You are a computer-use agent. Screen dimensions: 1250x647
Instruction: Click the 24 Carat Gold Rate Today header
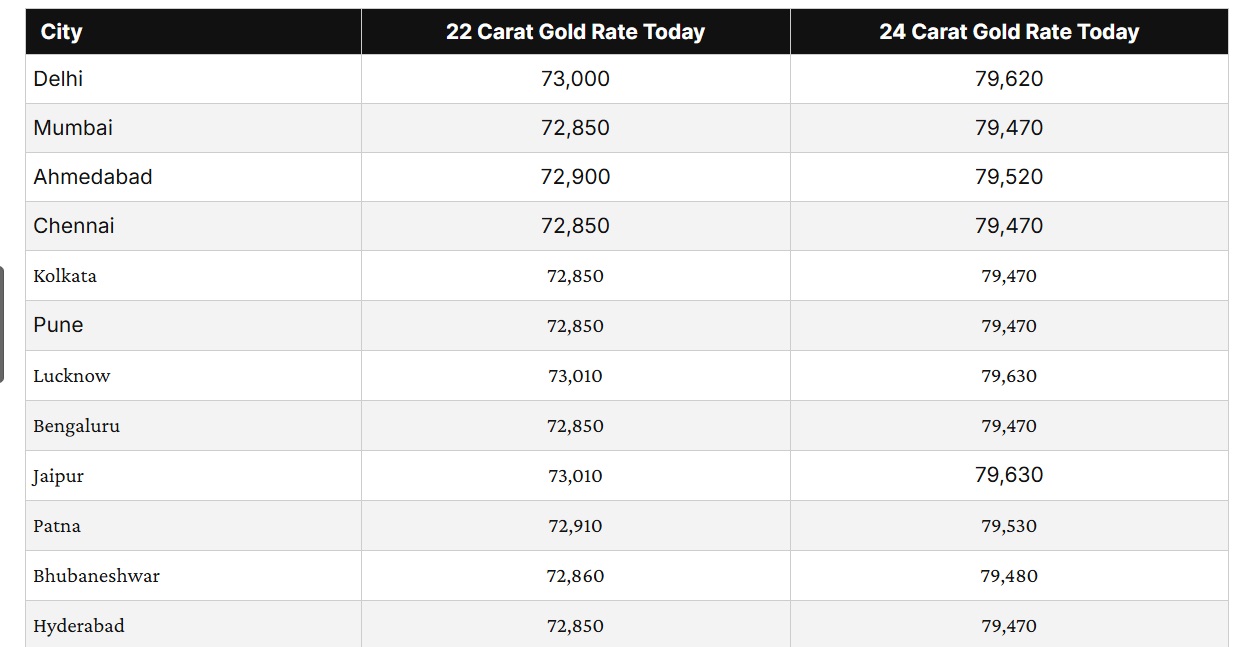(1009, 32)
